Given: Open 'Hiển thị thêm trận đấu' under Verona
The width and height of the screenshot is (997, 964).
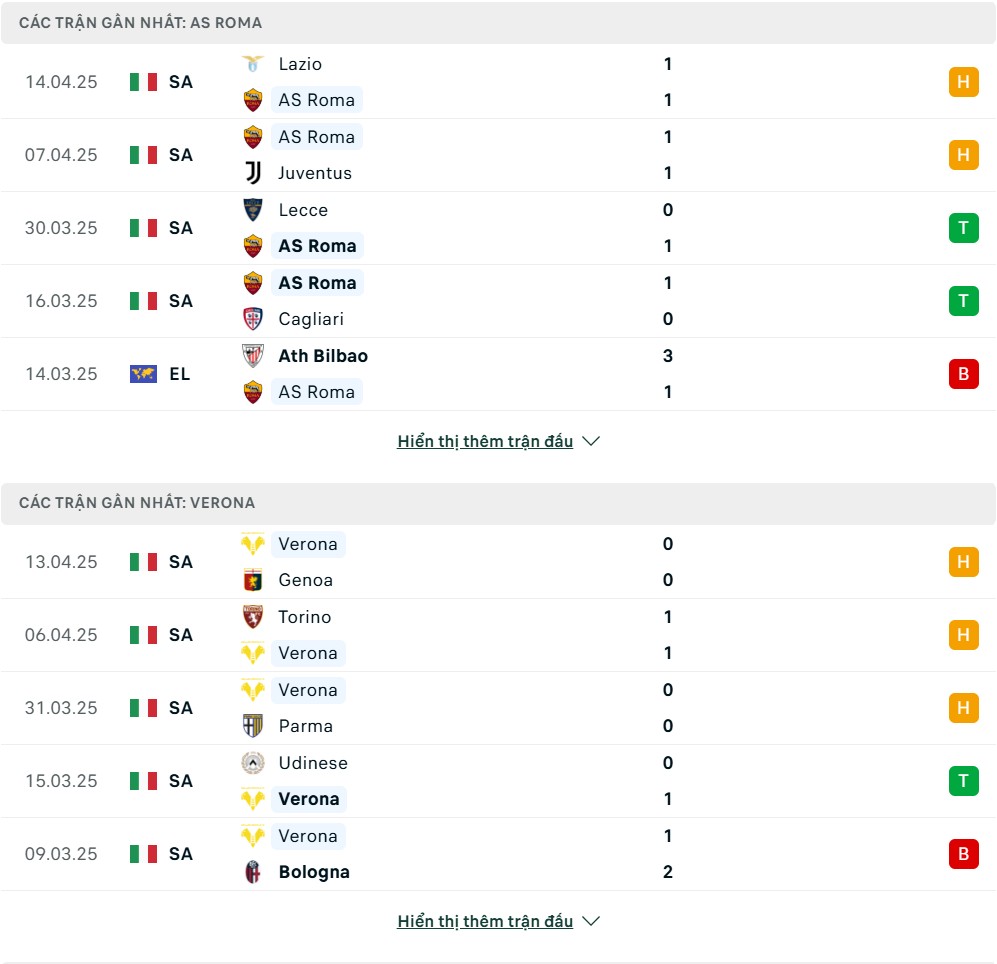Looking at the screenshot, I should (x=485, y=921).
